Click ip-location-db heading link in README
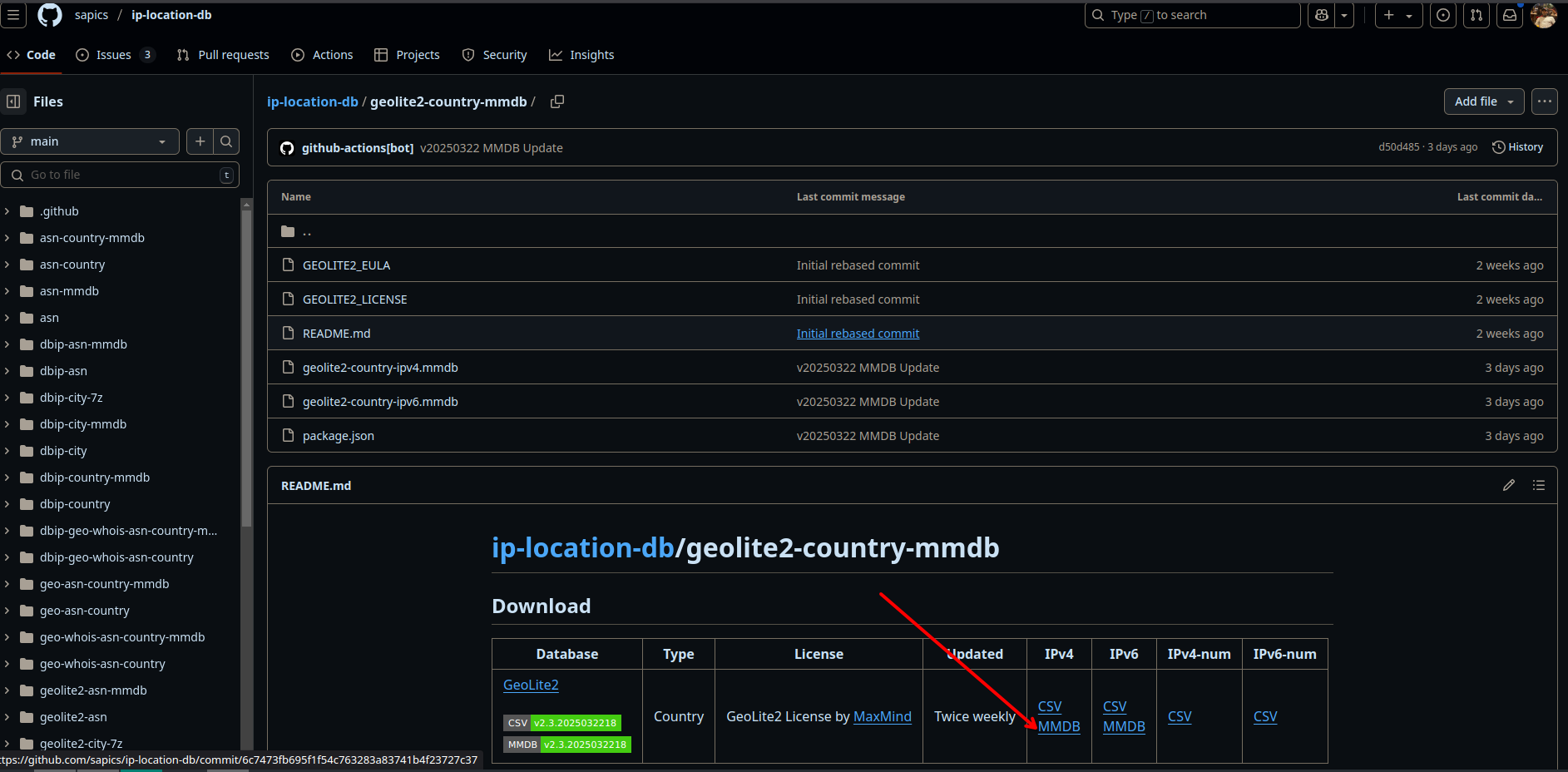The image size is (1568, 772). tap(583, 547)
